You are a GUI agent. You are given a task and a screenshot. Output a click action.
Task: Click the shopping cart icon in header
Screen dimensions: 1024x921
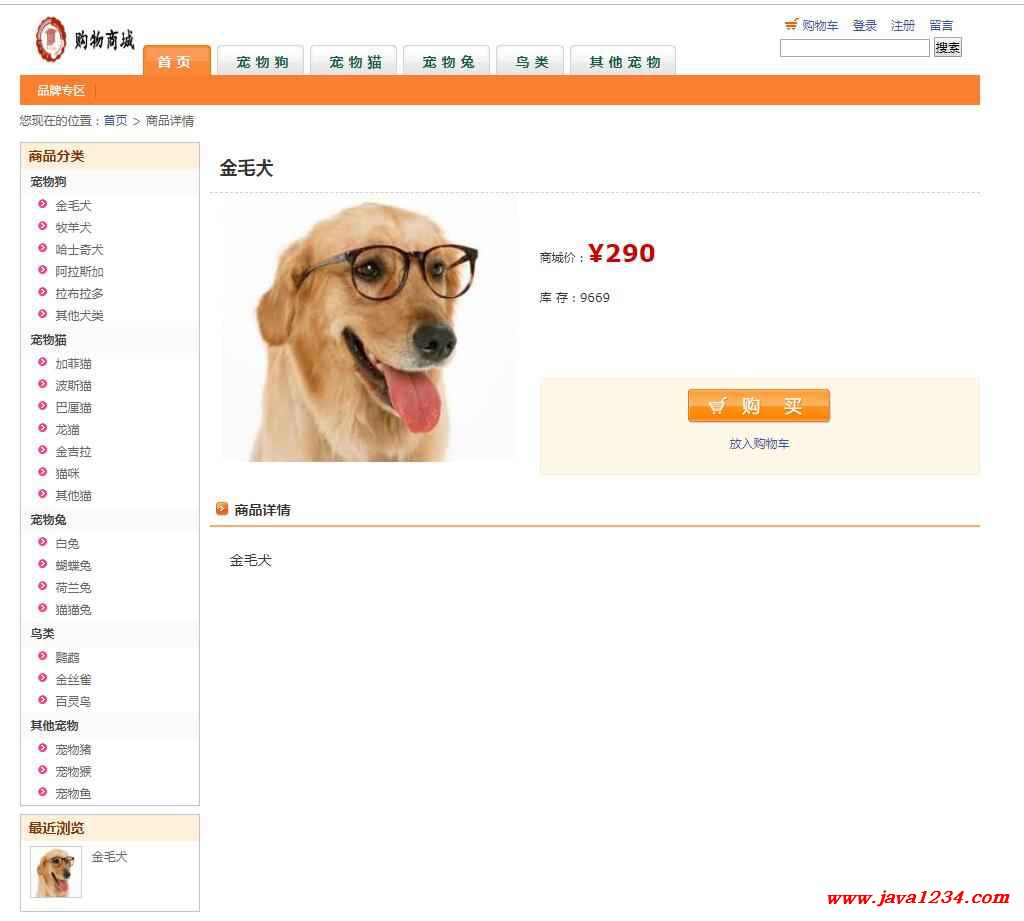click(791, 24)
